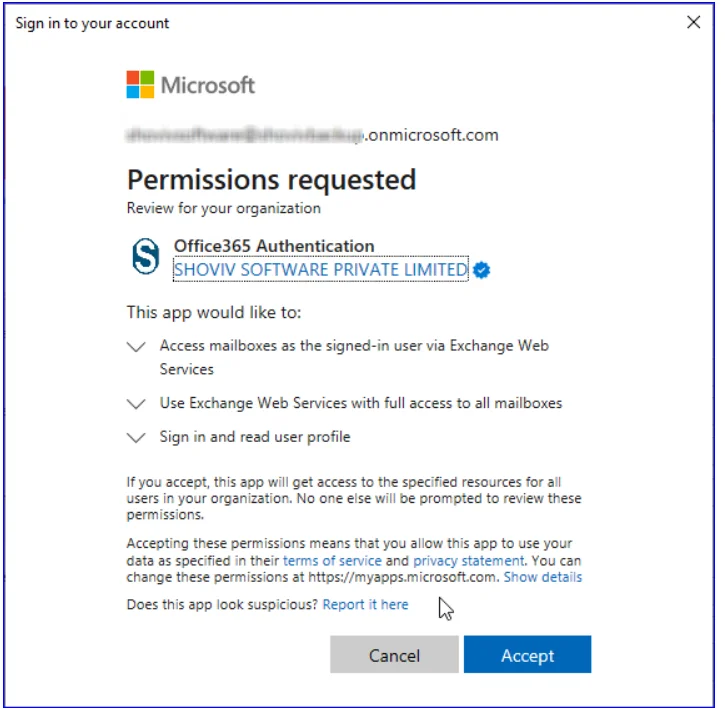This screenshot has width=725, height=709.
Task: Click the Show details link
Action: coord(542,577)
